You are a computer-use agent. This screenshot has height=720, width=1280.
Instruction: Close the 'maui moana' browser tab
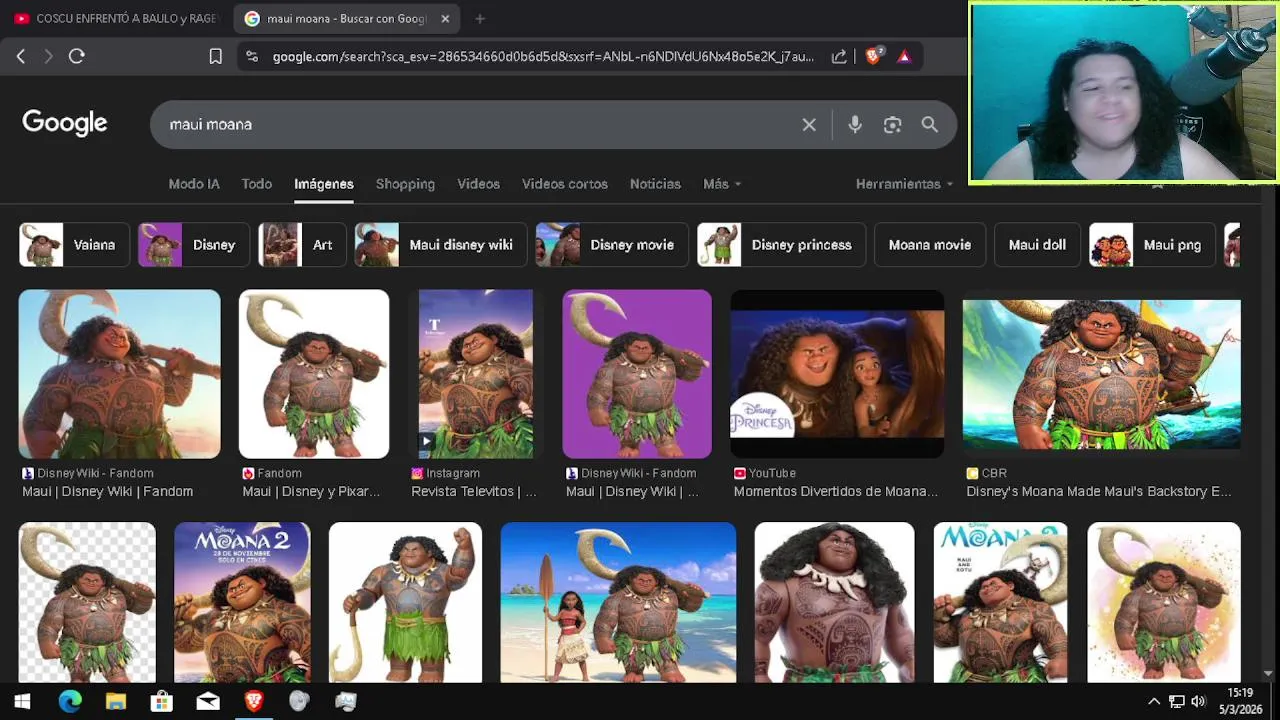[445, 18]
